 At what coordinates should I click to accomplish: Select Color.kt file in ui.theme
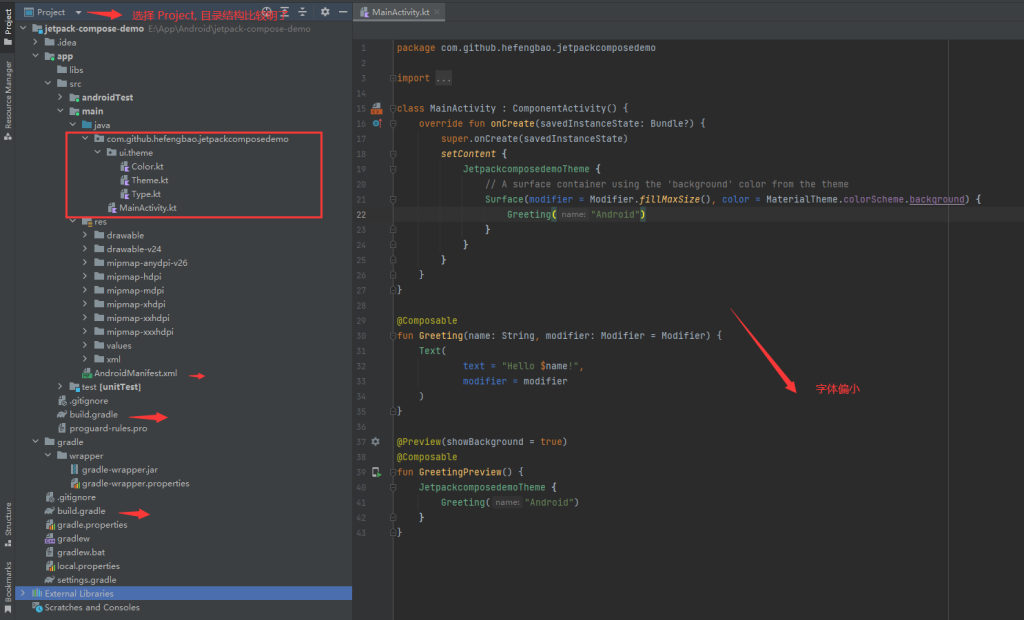click(147, 167)
